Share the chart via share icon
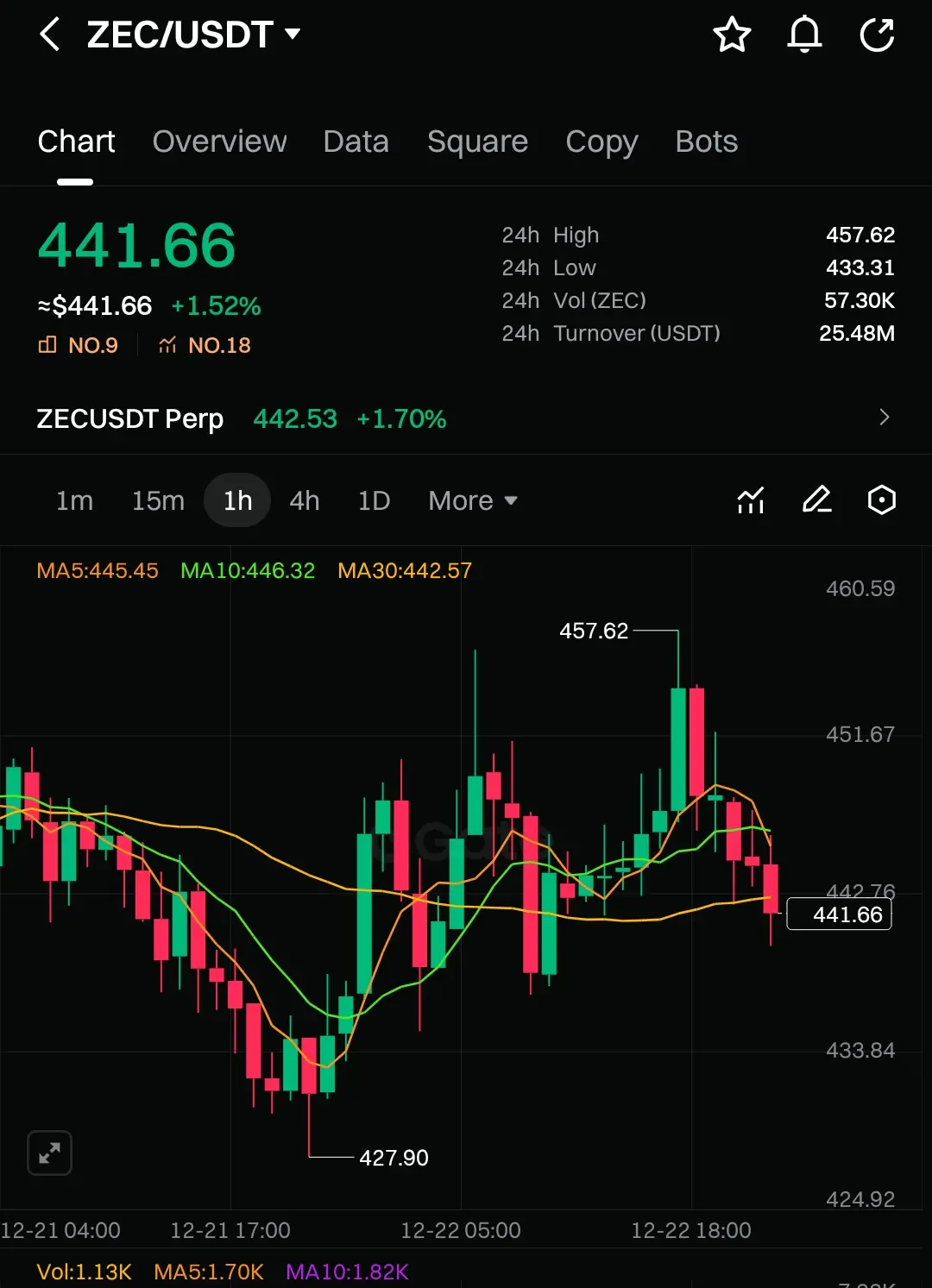Image resolution: width=932 pixels, height=1288 pixels. pyautogui.click(x=877, y=35)
